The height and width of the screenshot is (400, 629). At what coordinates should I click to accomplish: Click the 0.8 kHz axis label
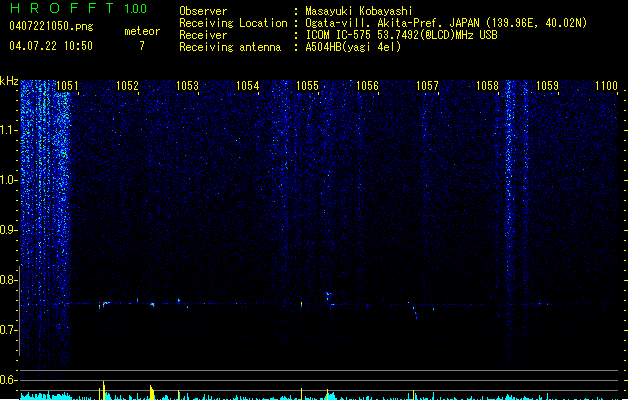point(8,280)
